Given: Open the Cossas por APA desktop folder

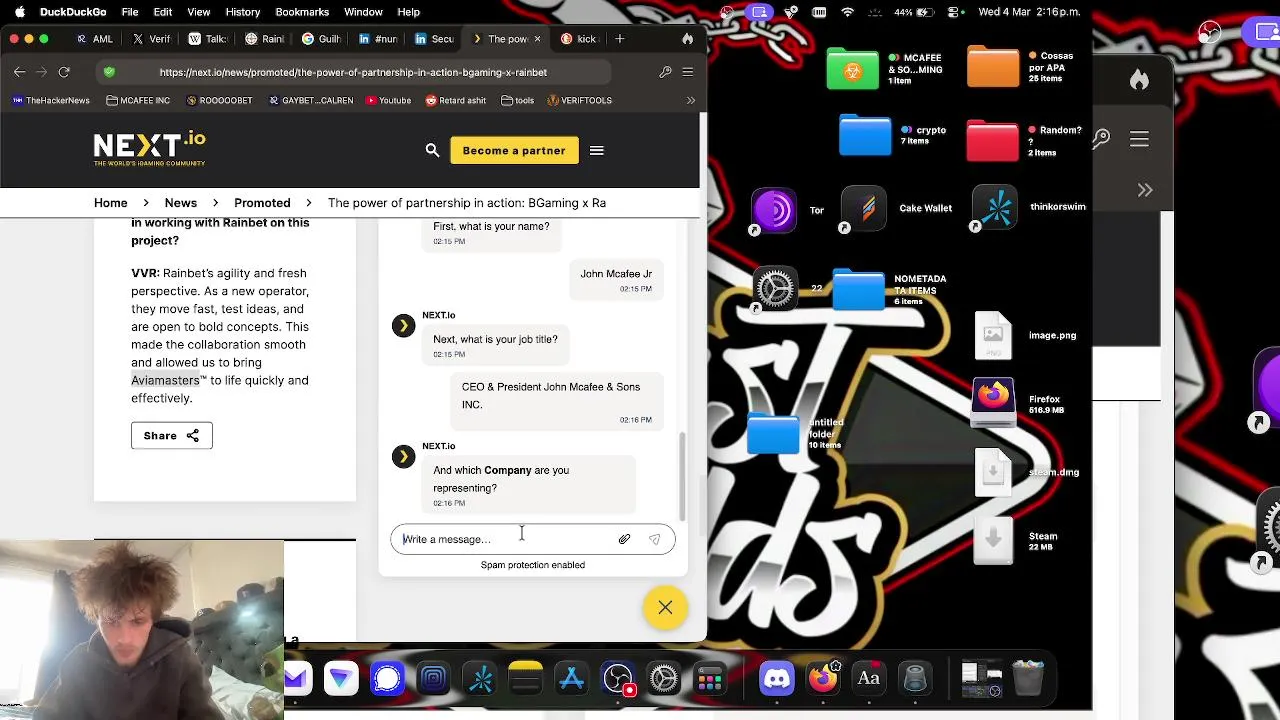Looking at the screenshot, I should click(993, 66).
